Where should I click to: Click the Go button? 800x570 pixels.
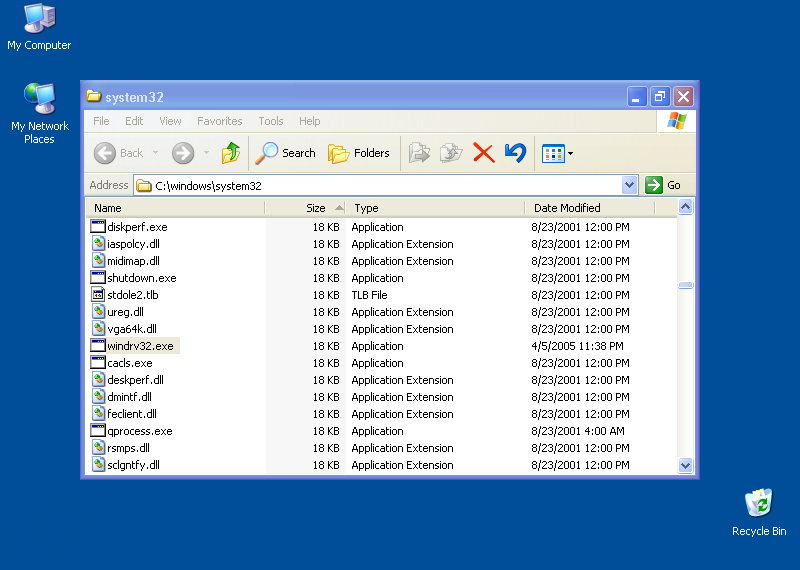(663, 185)
